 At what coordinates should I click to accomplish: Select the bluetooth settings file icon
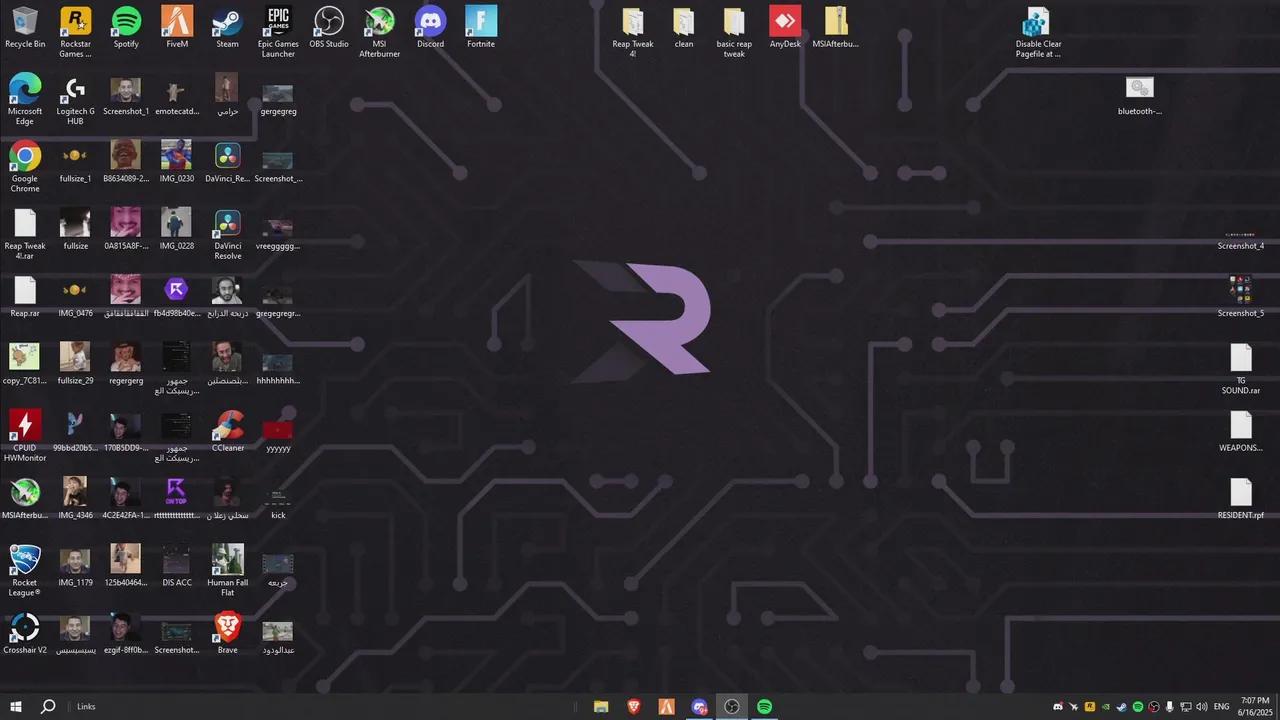pyautogui.click(x=1140, y=96)
